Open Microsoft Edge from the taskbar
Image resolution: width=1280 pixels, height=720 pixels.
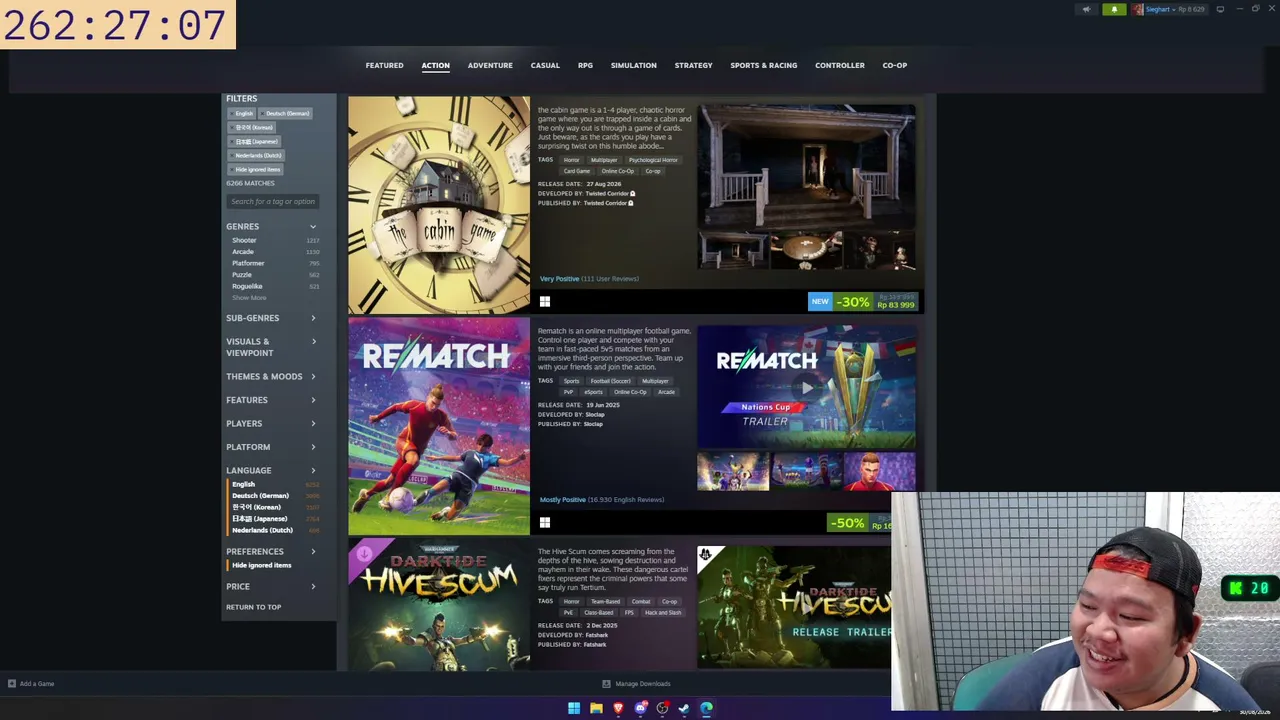pyautogui.click(x=706, y=708)
